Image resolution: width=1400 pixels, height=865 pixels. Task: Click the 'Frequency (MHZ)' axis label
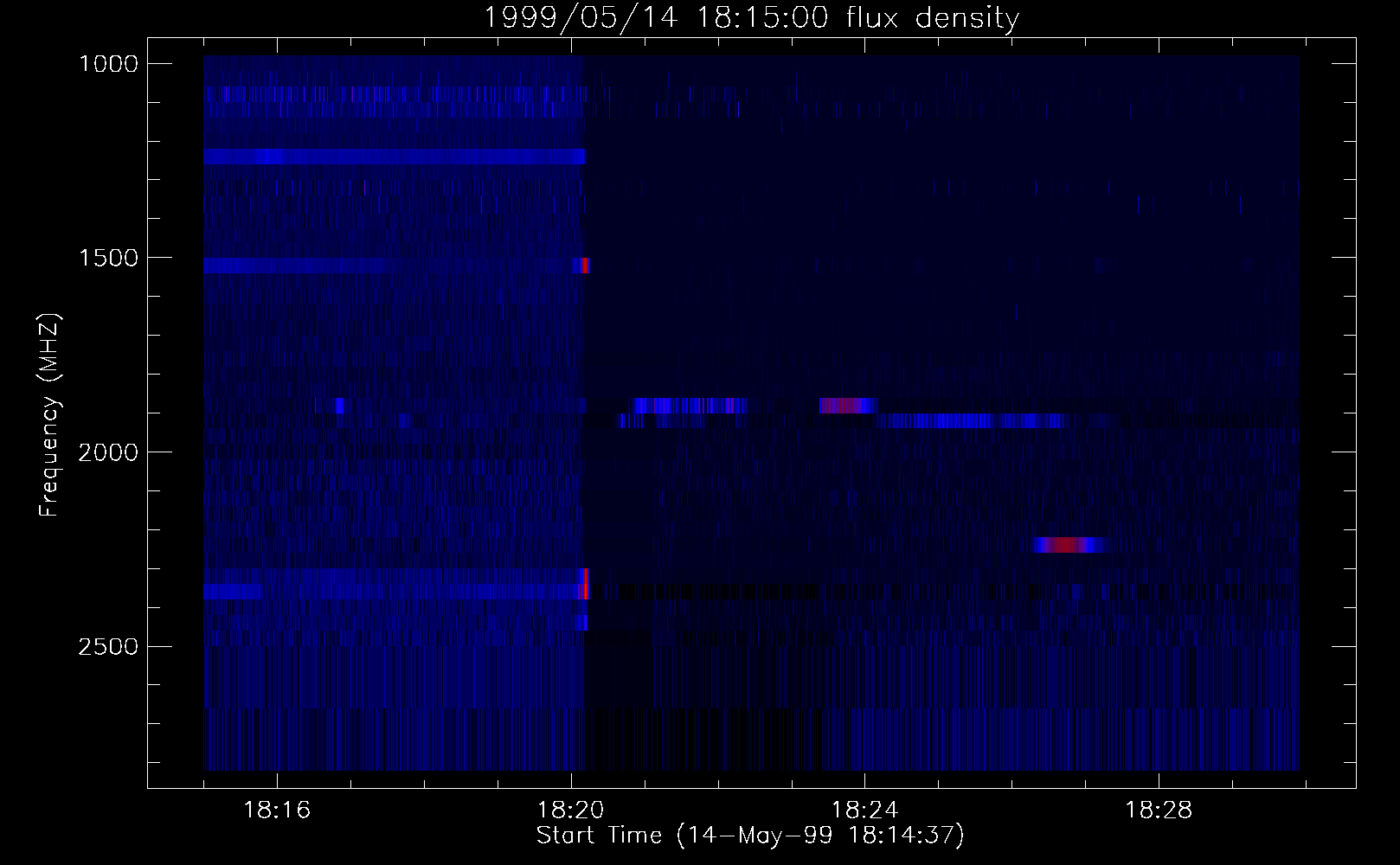click(x=50, y=415)
